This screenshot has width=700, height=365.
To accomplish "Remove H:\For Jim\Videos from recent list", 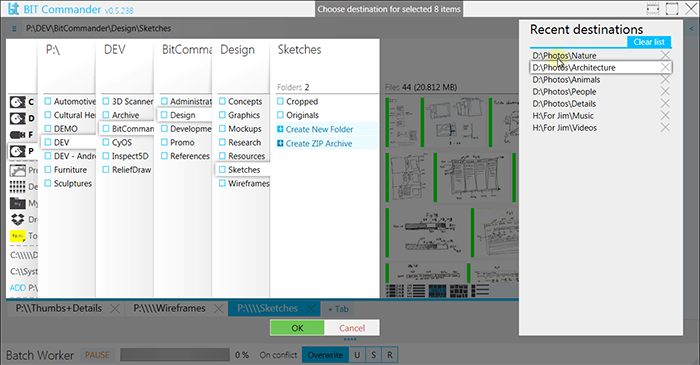I will pyautogui.click(x=665, y=128).
